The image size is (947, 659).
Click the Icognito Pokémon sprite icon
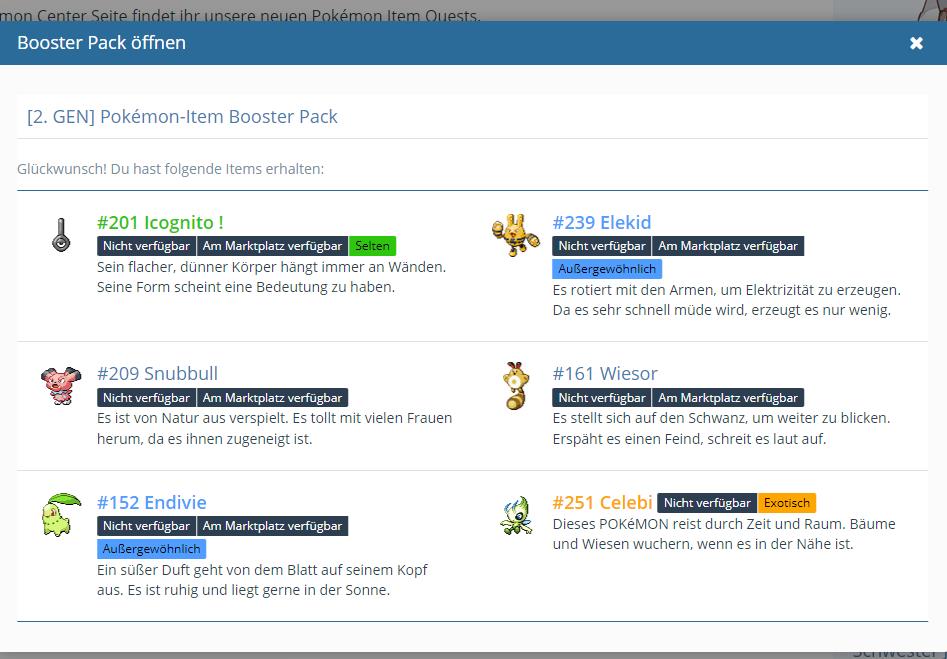click(x=61, y=235)
